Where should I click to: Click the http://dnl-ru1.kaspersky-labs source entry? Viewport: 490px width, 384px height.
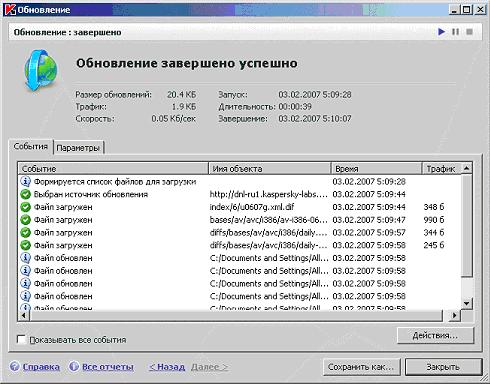pyautogui.click(x=268, y=194)
